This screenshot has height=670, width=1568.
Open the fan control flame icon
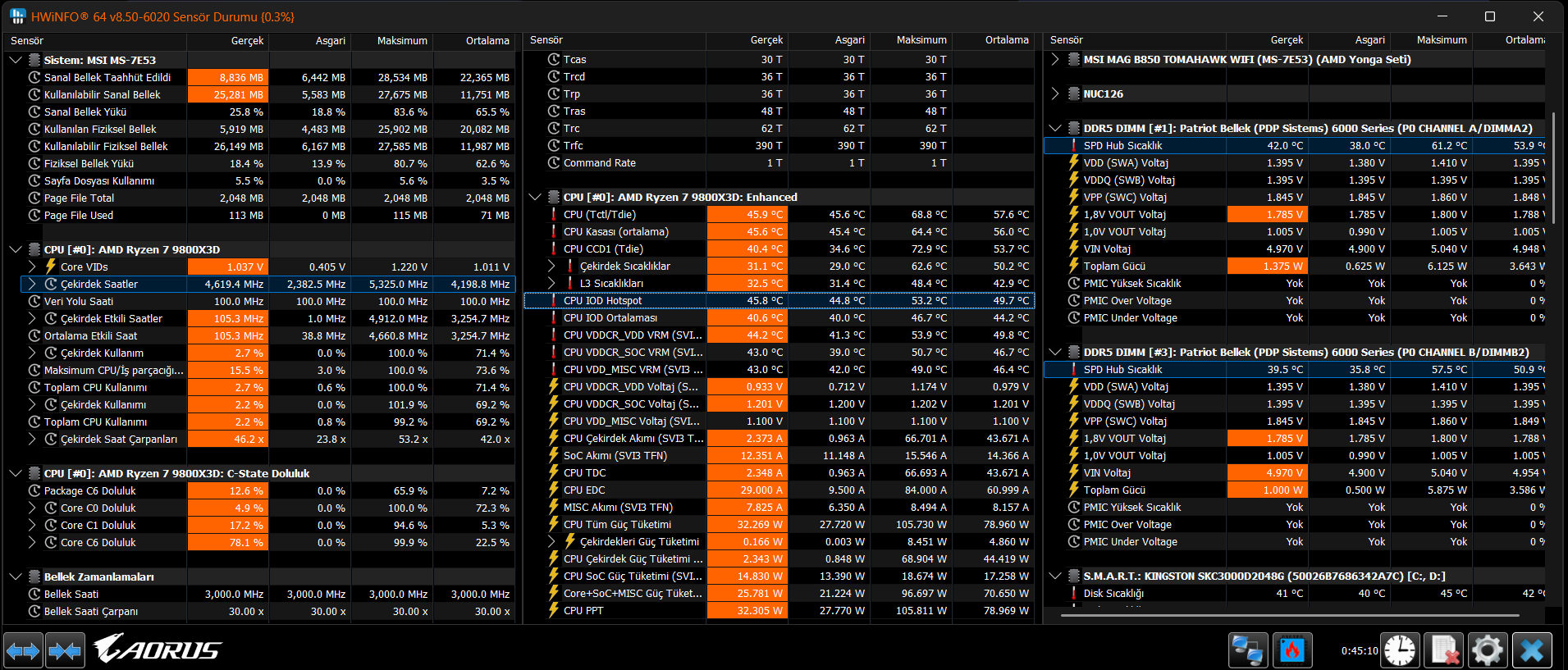(1292, 651)
